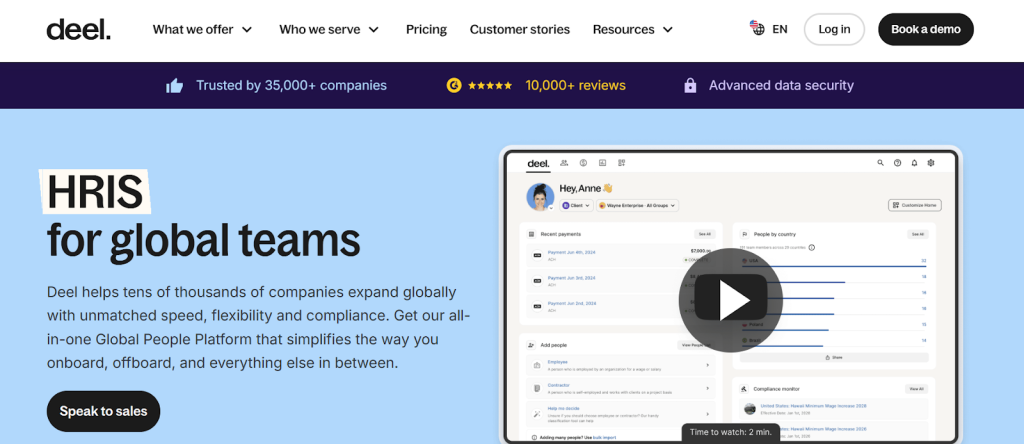Click the deel logo in header
This screenshot has width=1024, height=444.
pos(78,29)
